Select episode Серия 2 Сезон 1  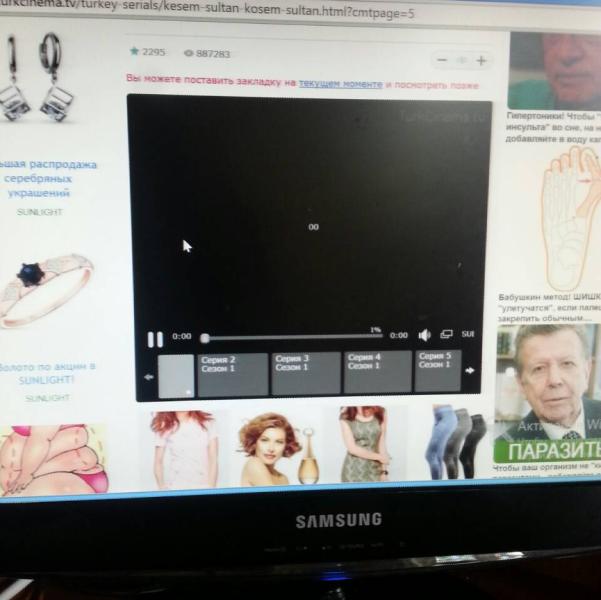pos(232,373)
